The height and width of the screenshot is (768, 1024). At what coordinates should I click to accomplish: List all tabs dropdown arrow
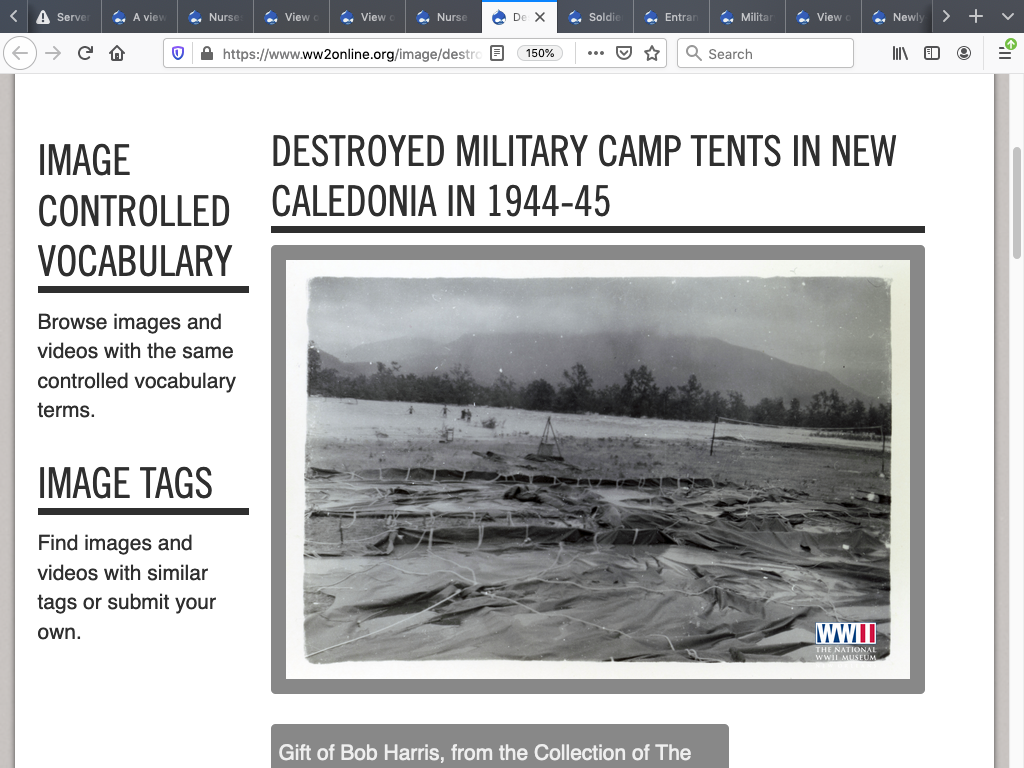point(1007,17)
